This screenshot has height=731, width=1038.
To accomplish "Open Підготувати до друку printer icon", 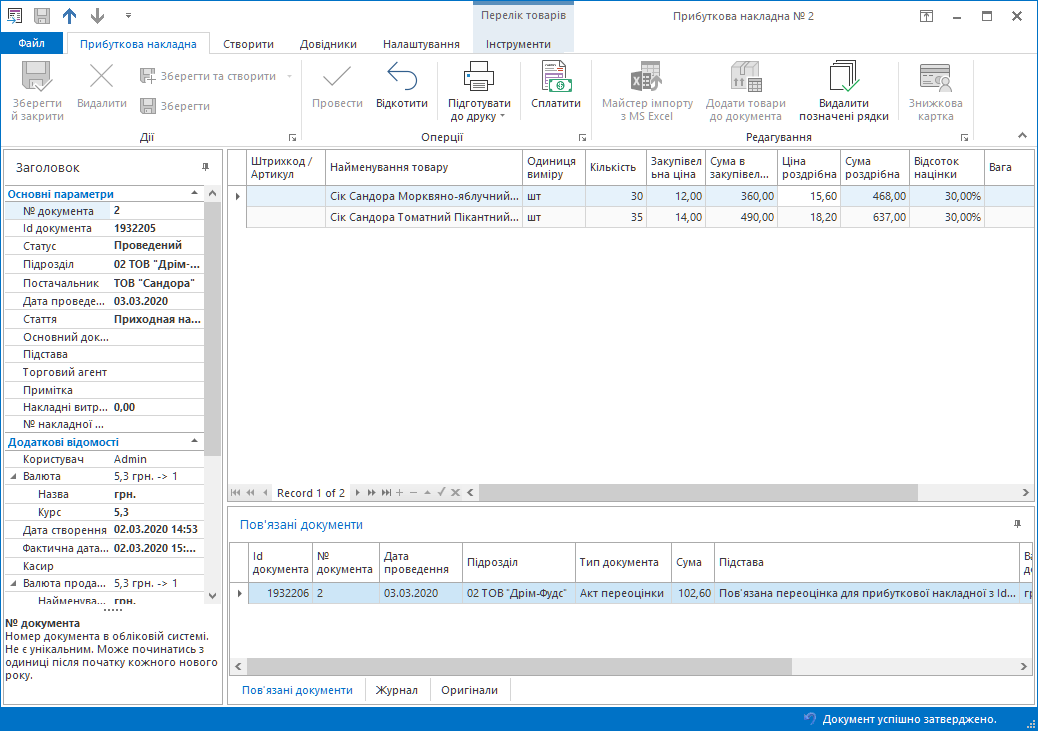I will pos(478,78).
